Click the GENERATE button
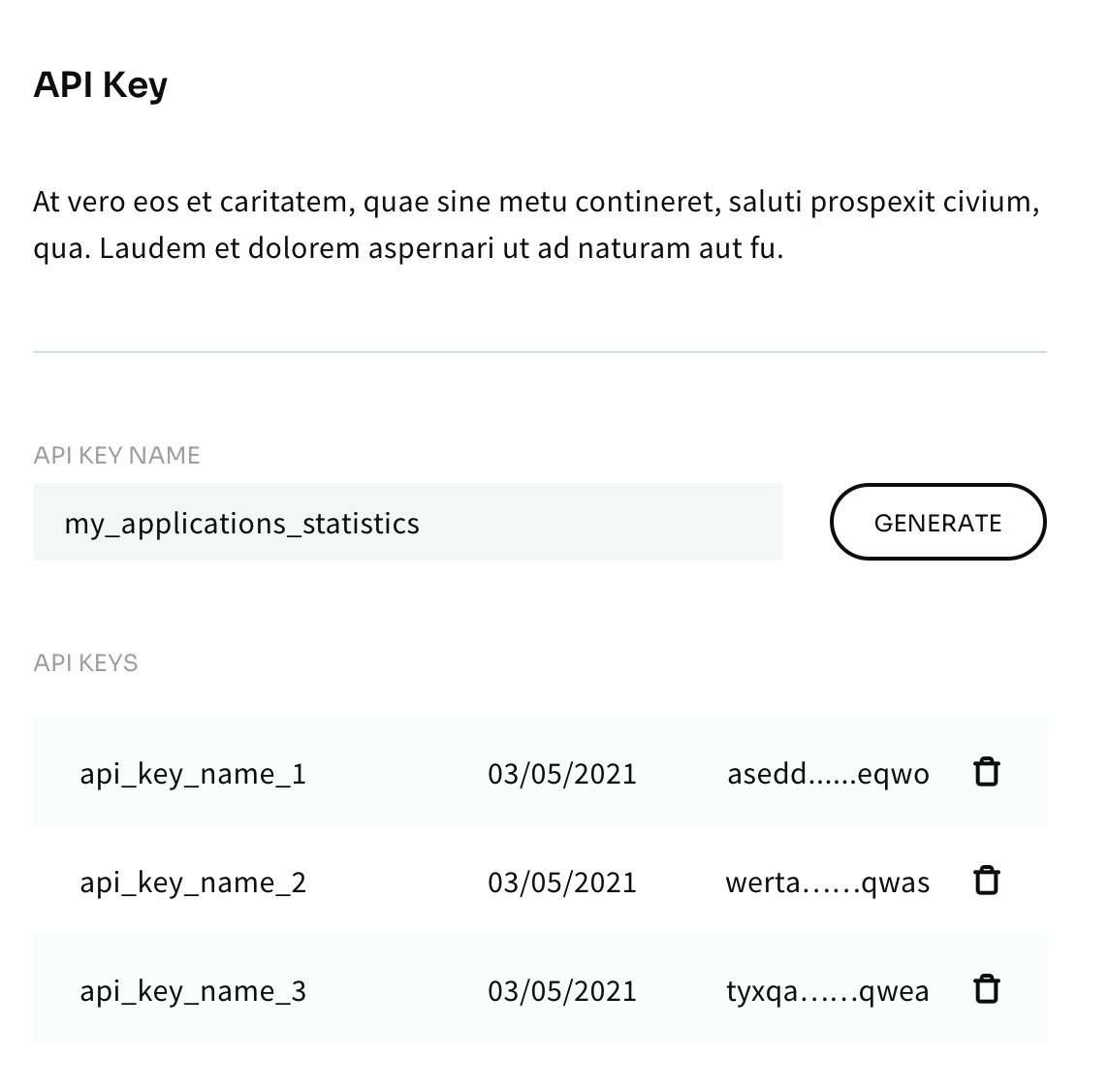This screenshot has height=1092, width=1109. click(937, 522)
